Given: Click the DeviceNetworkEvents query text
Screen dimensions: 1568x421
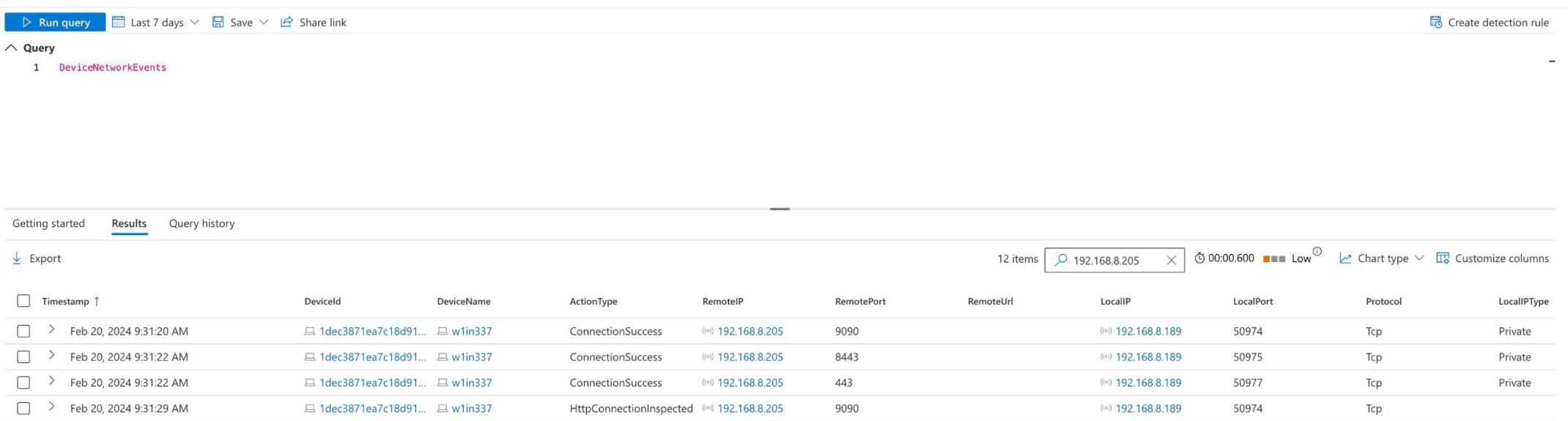Looking at the screenshot, I should (x=113, y=67).
